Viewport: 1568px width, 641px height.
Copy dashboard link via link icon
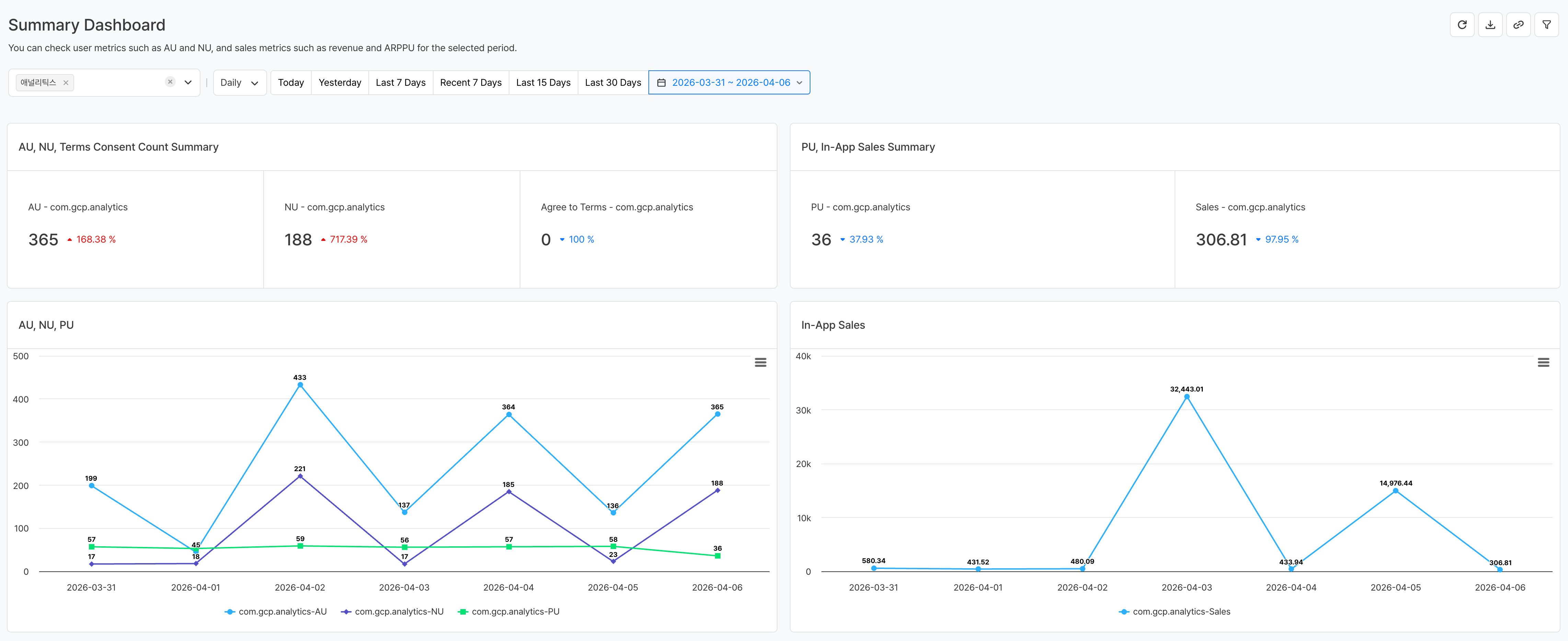1518,25
